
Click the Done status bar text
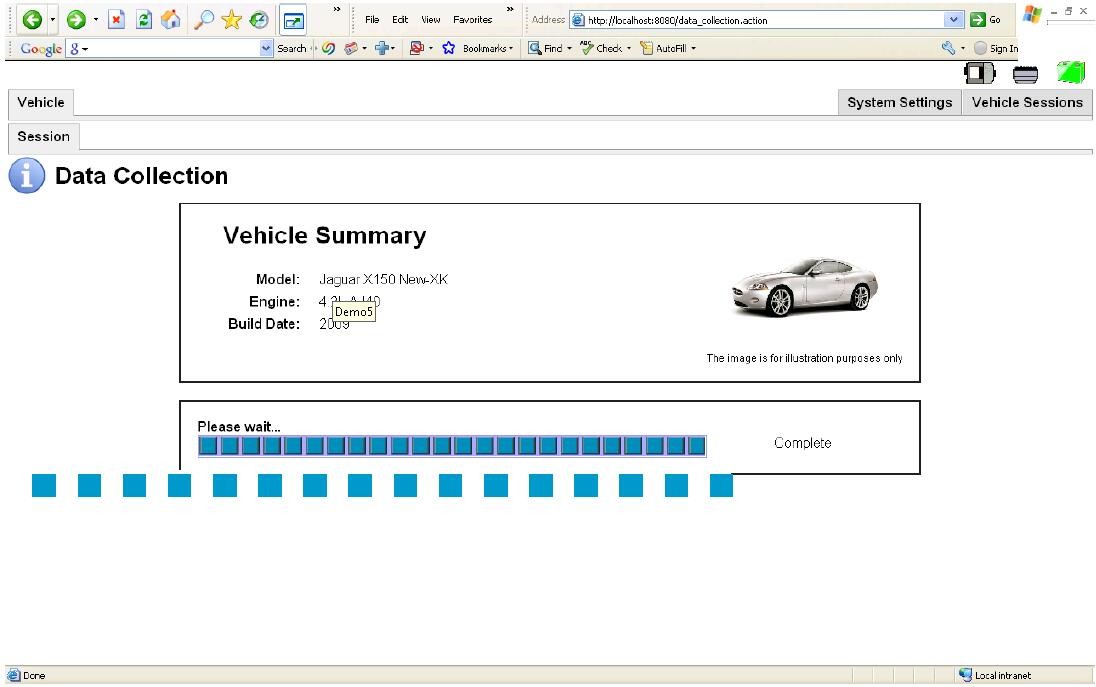click(x=34, y=675)
